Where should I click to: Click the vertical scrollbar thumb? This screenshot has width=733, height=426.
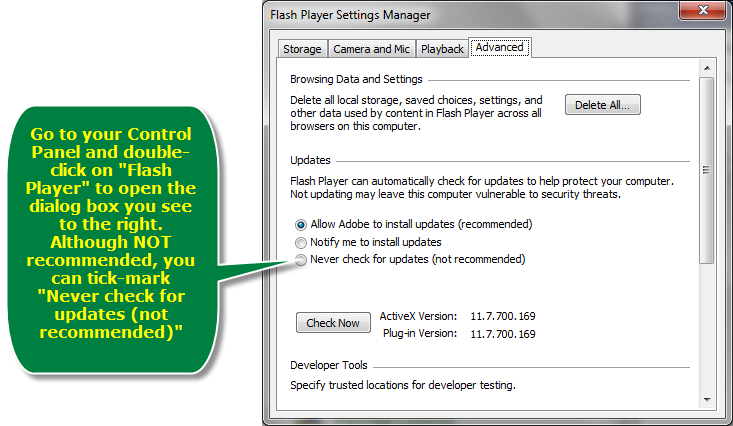[707, 170]
